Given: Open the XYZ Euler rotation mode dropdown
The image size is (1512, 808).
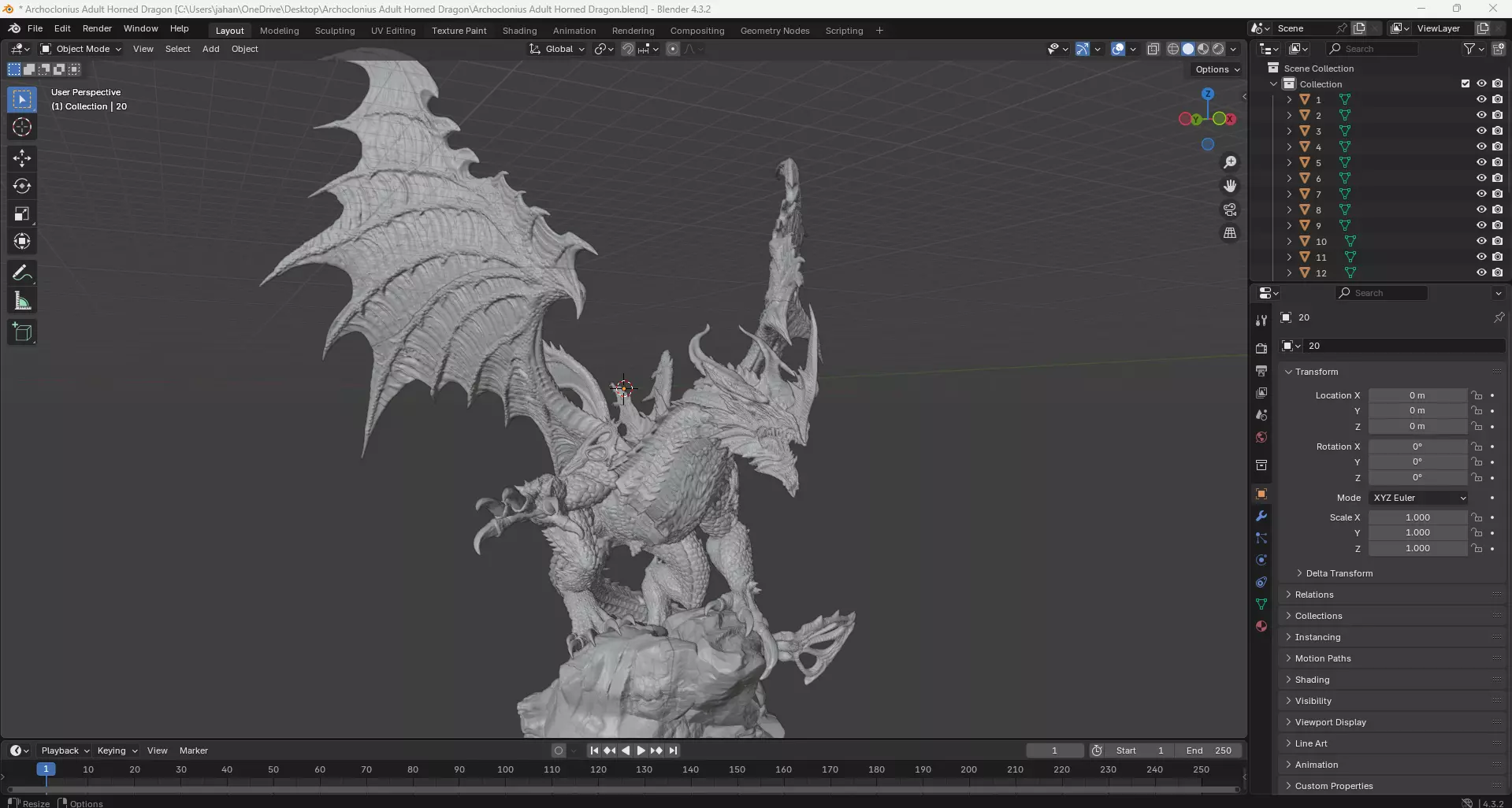Looking at the screenshot, I should pyautogui.click(x=1418, y=498).
